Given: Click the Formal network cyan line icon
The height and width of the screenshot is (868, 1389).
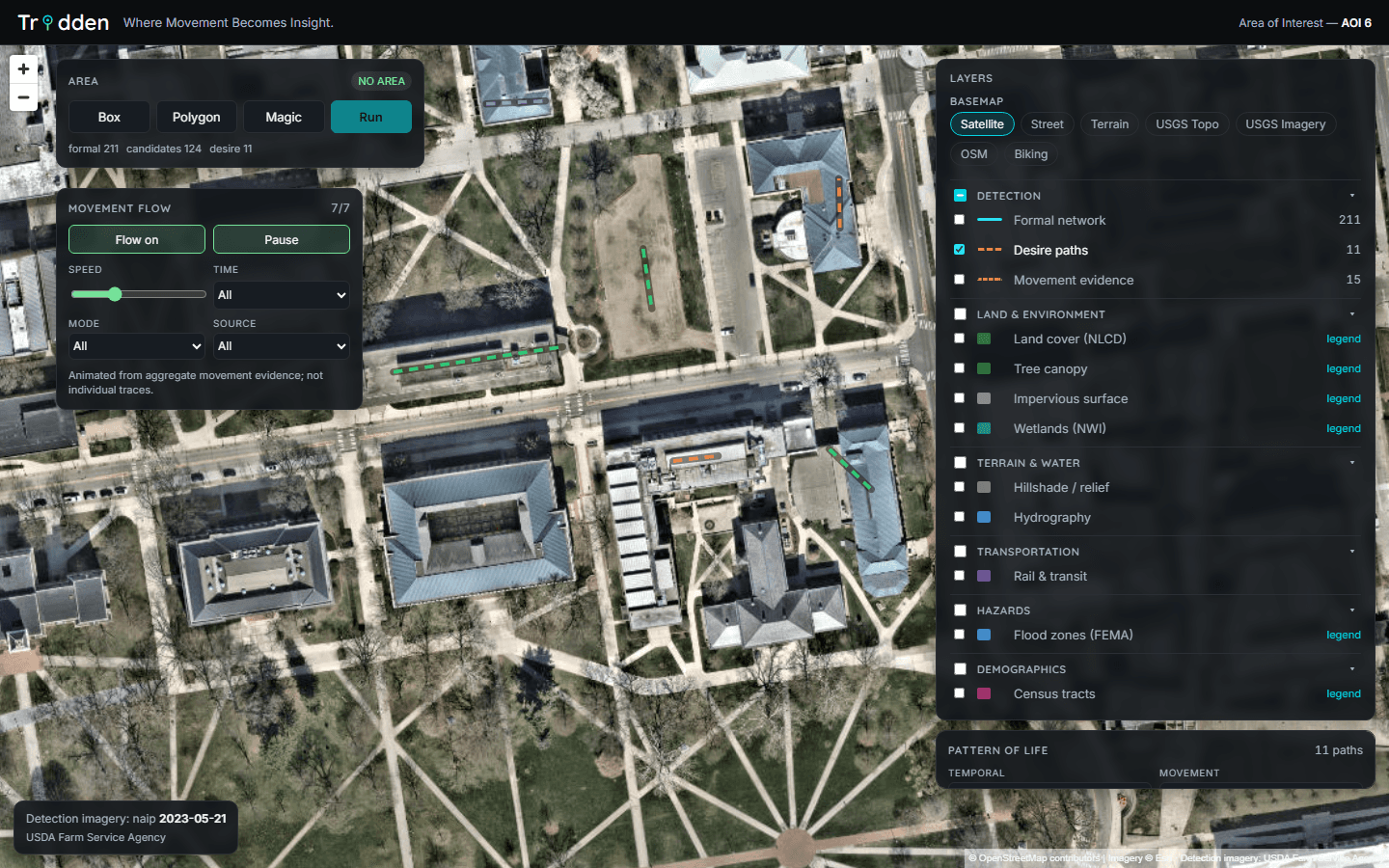Looking at the screenshot, I should point(990,220).
